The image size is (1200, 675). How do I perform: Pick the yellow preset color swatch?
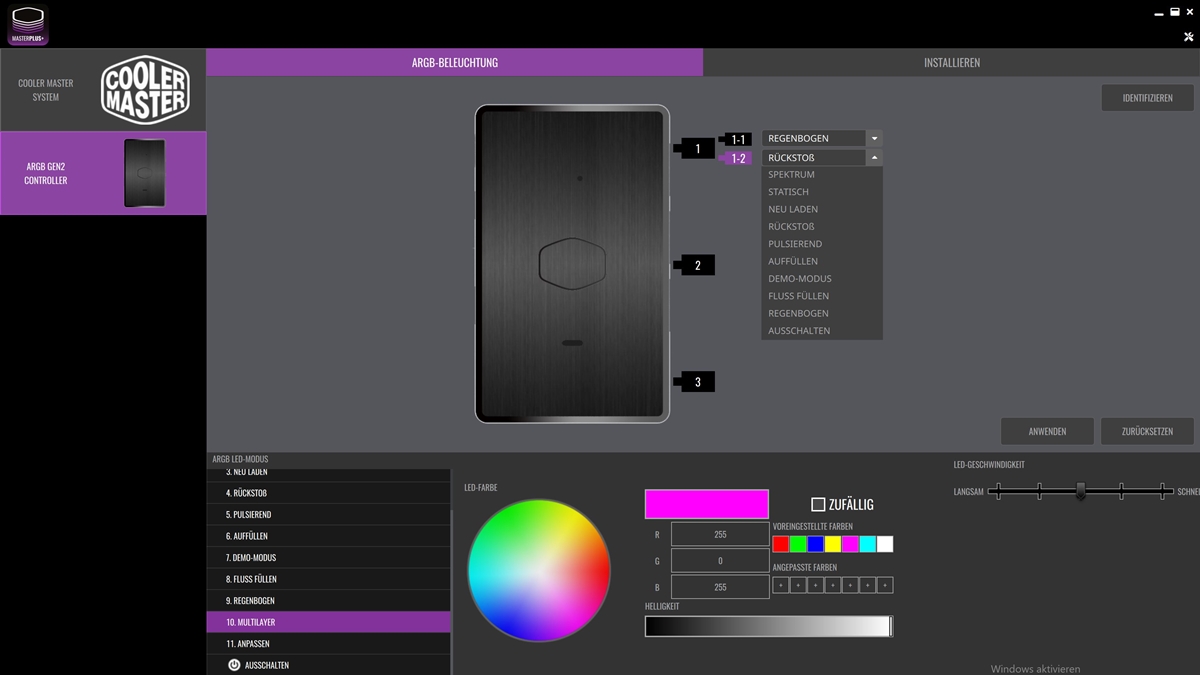click(x=833, y=544)
